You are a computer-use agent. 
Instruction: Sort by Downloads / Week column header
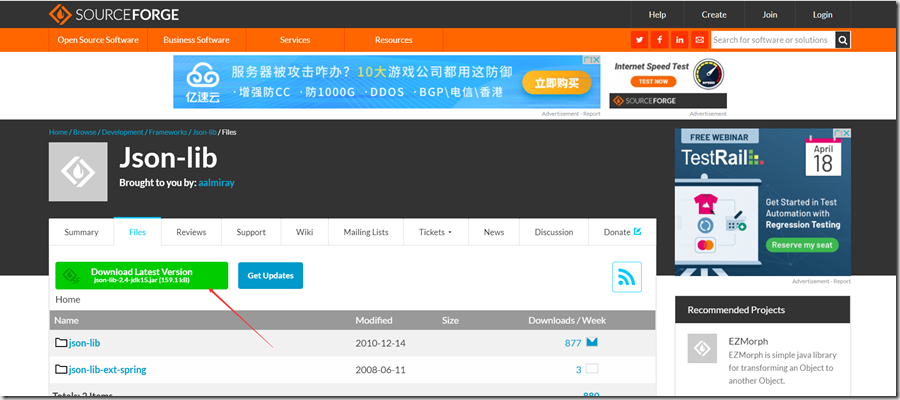click(567, 320)
